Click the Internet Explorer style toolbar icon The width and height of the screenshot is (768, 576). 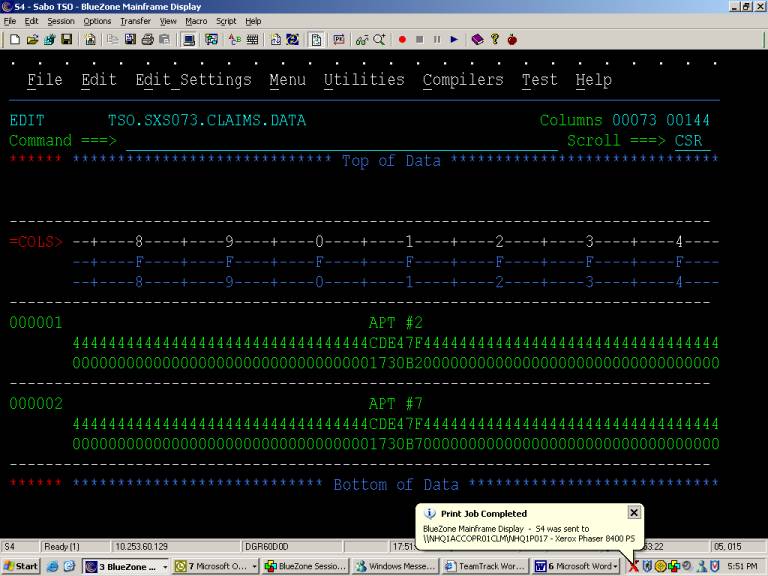[x=292, y=40]
